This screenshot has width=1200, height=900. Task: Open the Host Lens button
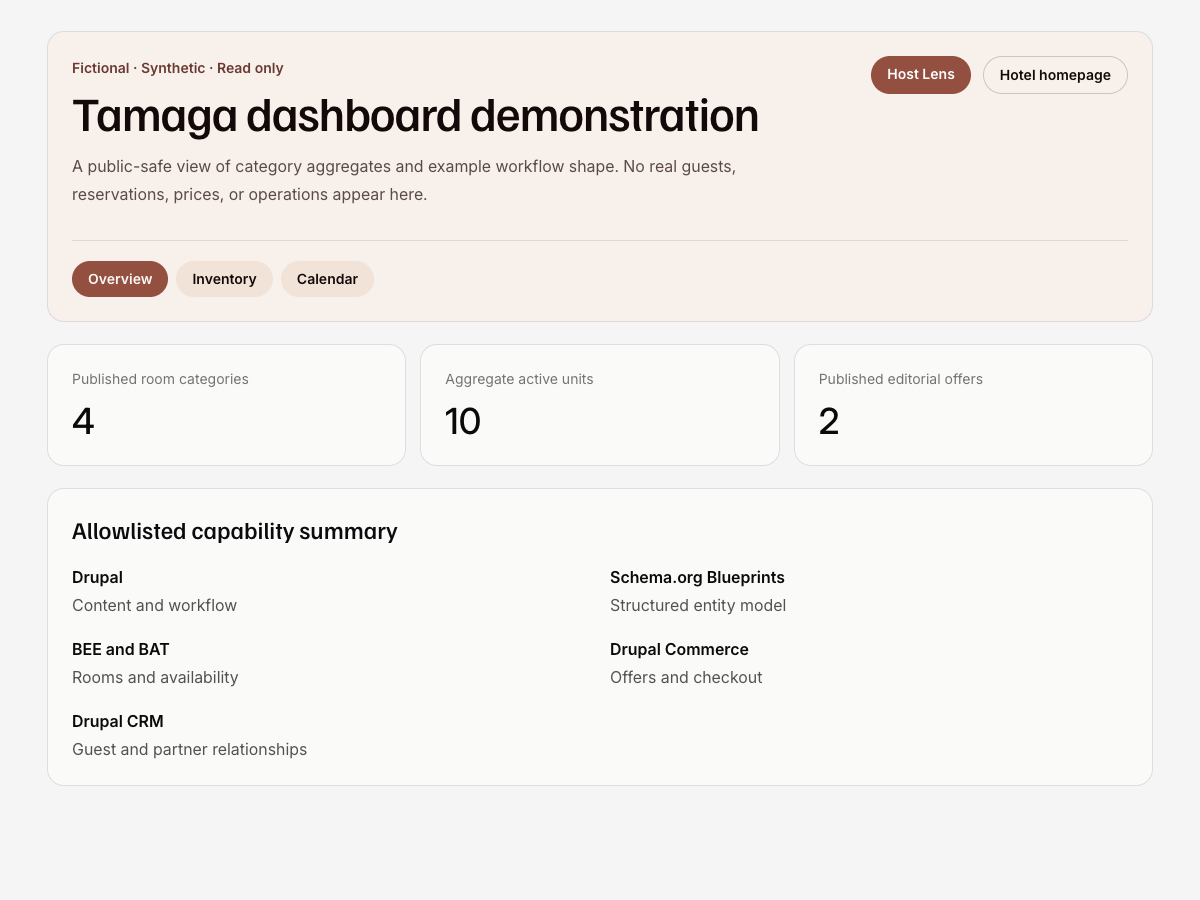point(921,75)
